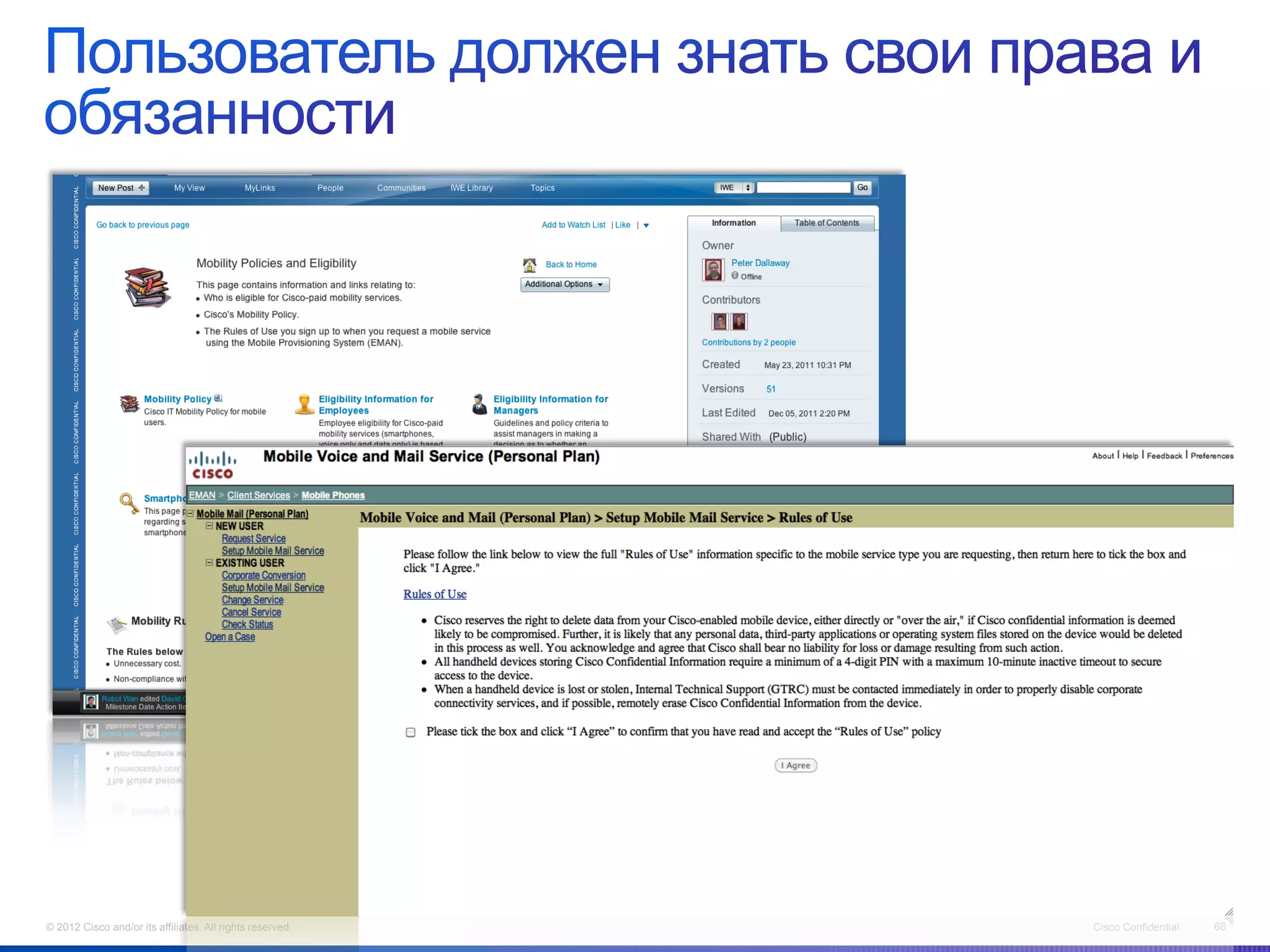The image size is (1270, 952).
Task: Click the Open a Case link
Action: [230, 637]
